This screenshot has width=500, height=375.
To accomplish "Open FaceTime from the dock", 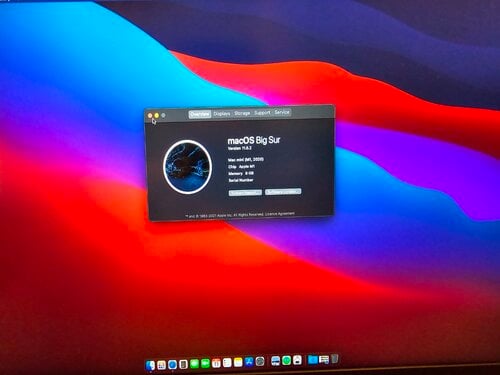I will point(205,363).
